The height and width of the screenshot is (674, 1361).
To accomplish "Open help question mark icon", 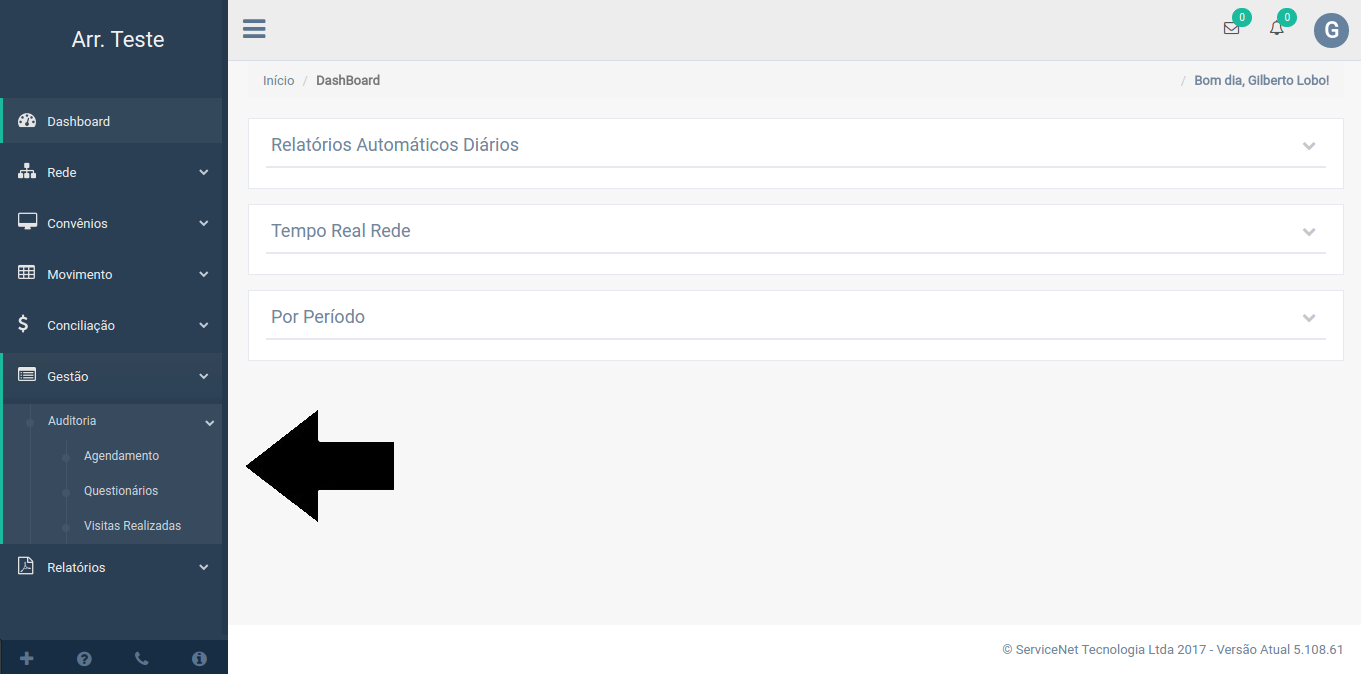I will 84,658.
